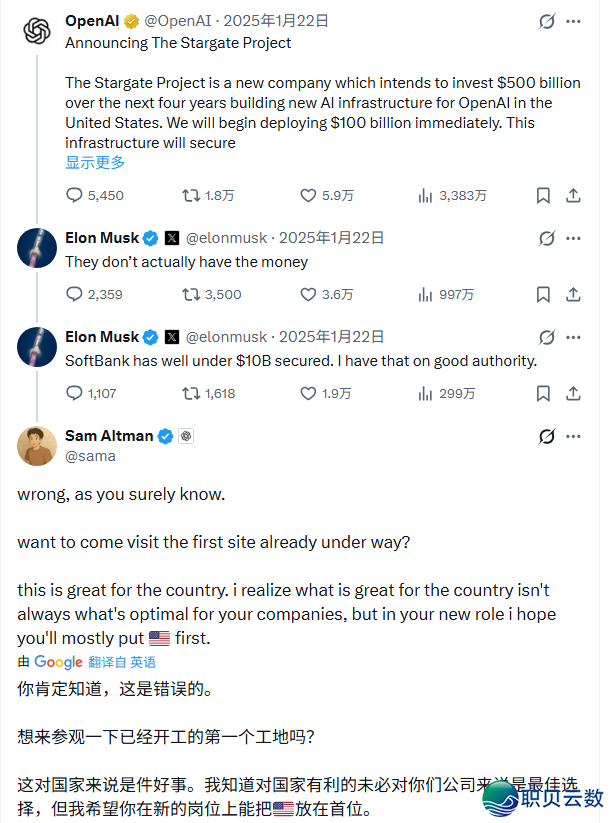Viewport: 611px width, 823px height.
Task: Open more options menu on OpenAI's tweet
Action: pos(573,20)
